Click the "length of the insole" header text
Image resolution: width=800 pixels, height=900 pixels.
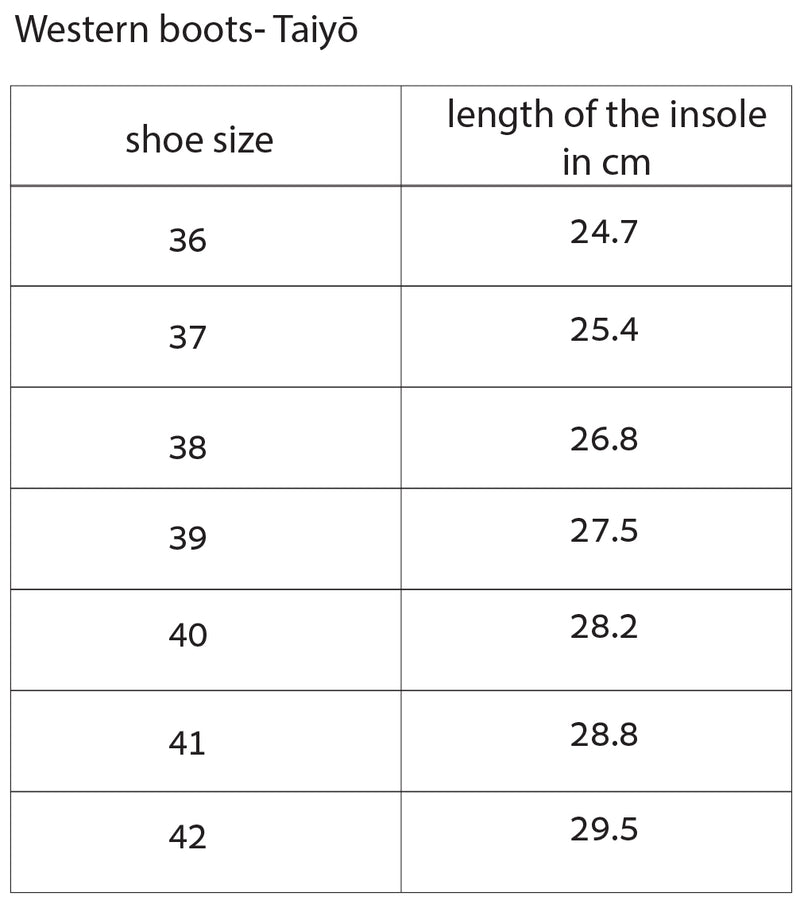click(606, 115)
